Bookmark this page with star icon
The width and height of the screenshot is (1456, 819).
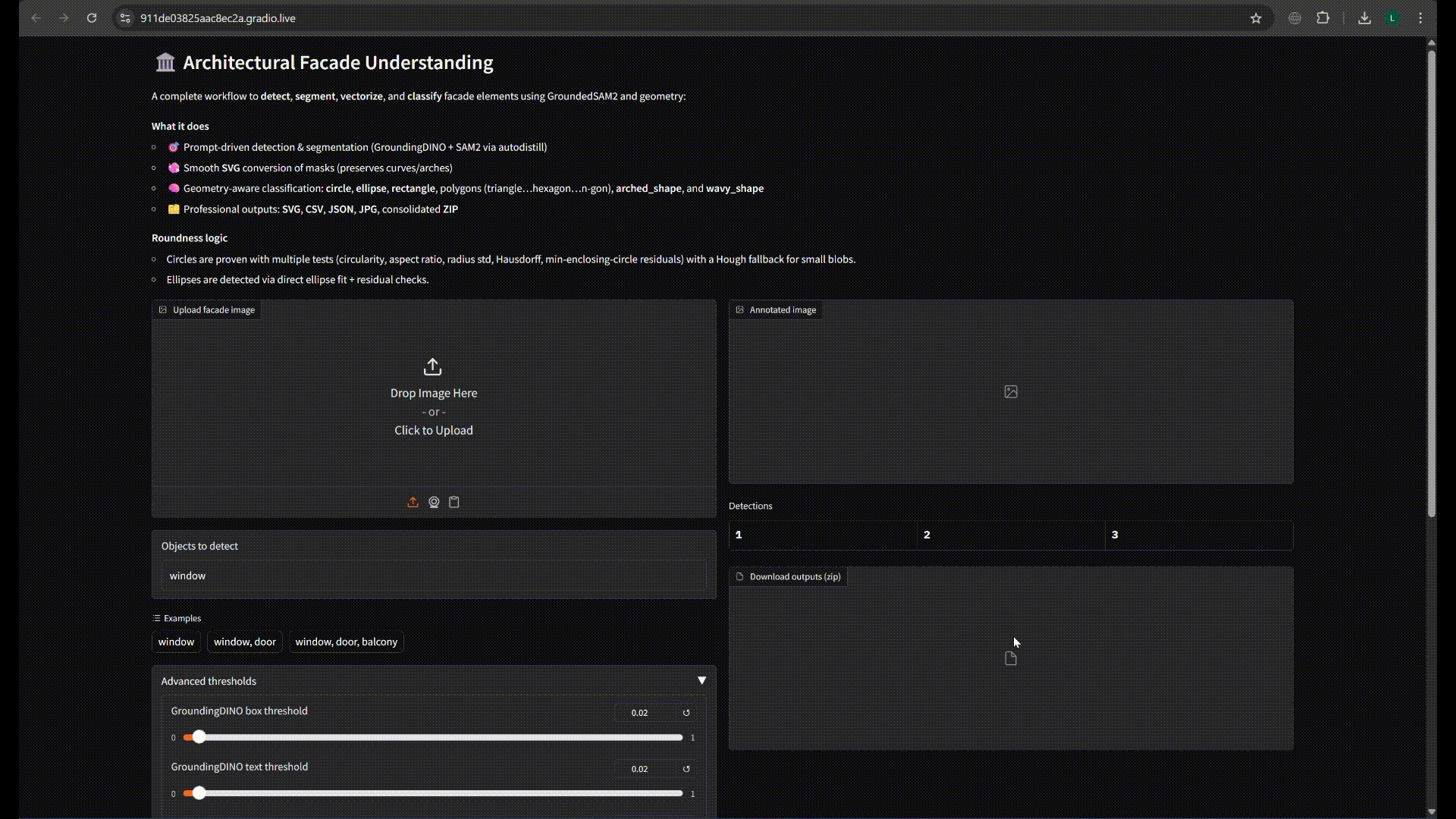[1256, 18]
